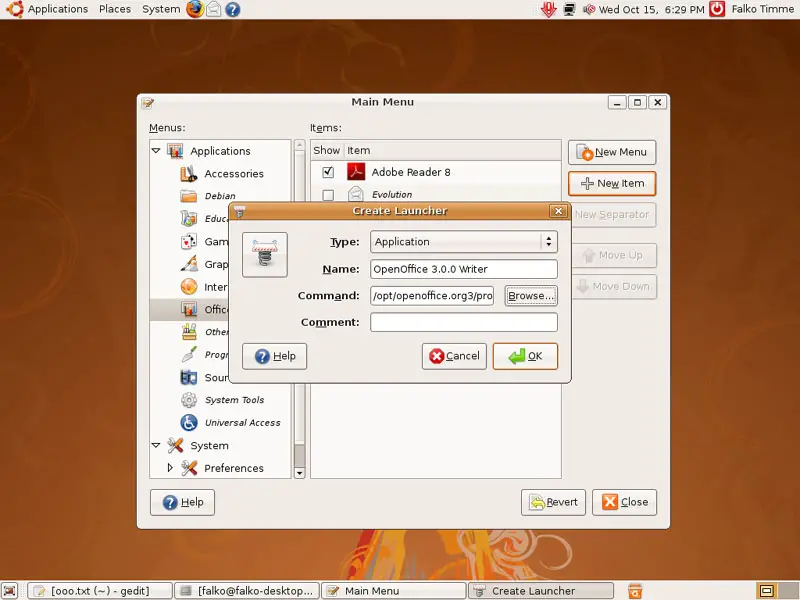Click Close in the Main Menu window

pyautogui.click(x=624, y=502)
